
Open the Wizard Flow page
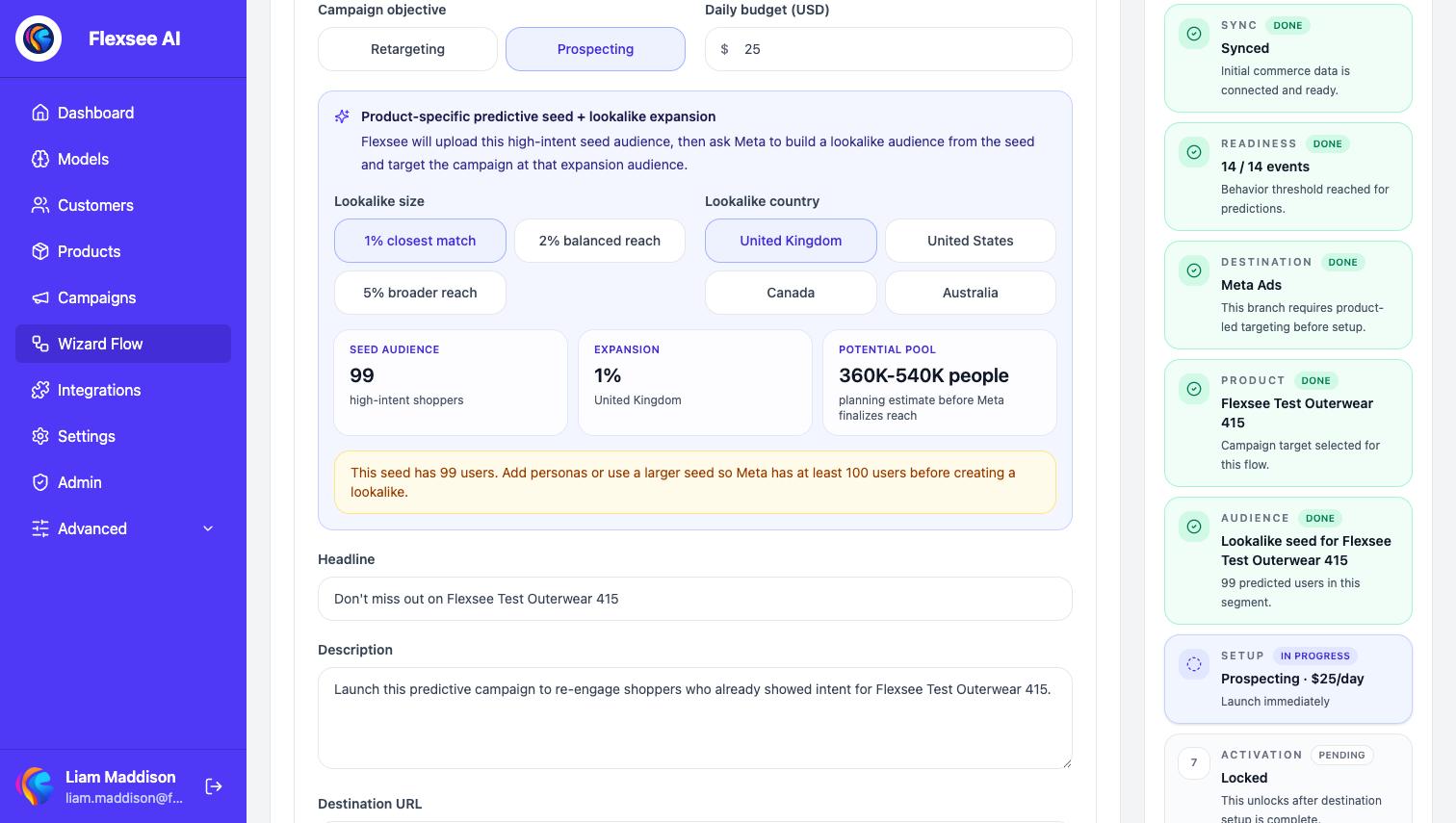(x=123, y=344)
